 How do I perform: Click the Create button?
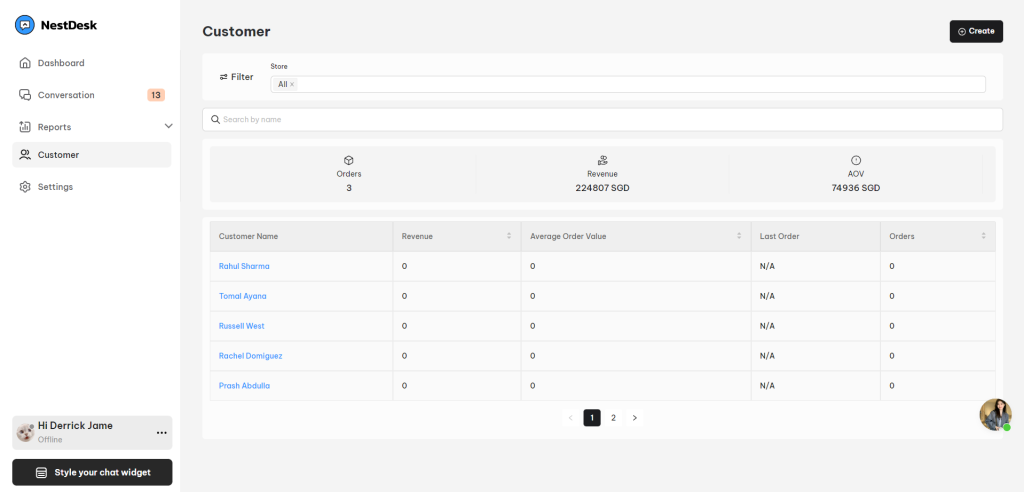click(x=976, y=31)
